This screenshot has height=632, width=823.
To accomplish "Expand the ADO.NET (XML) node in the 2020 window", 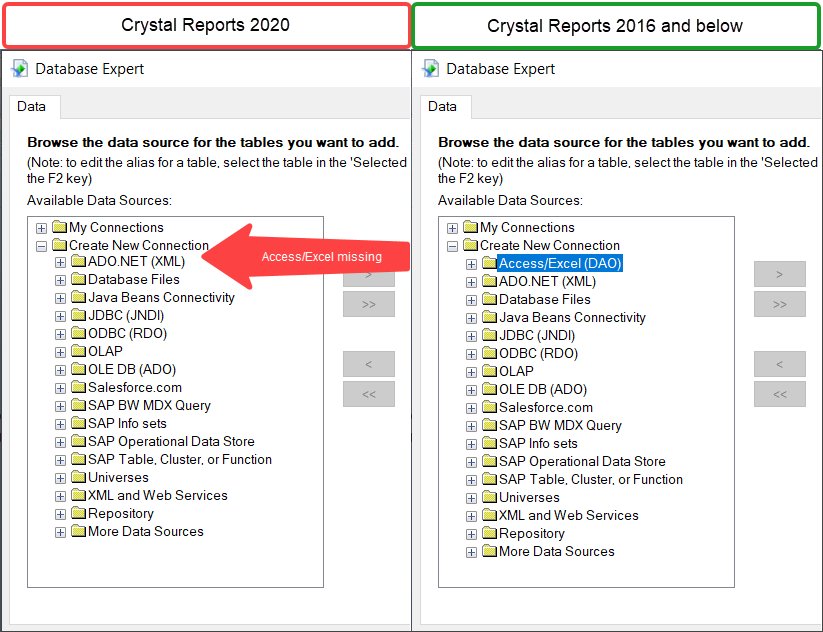I will coord(60,262).
